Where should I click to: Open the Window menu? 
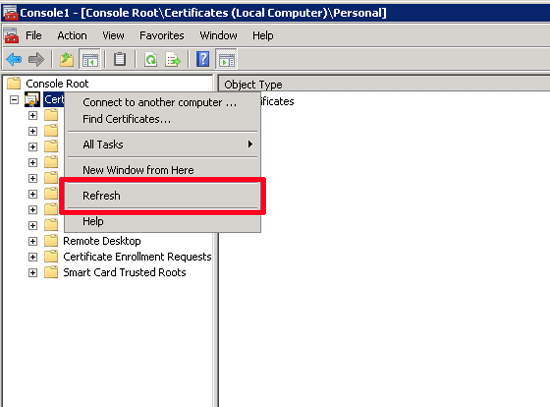tap(219, 35)
